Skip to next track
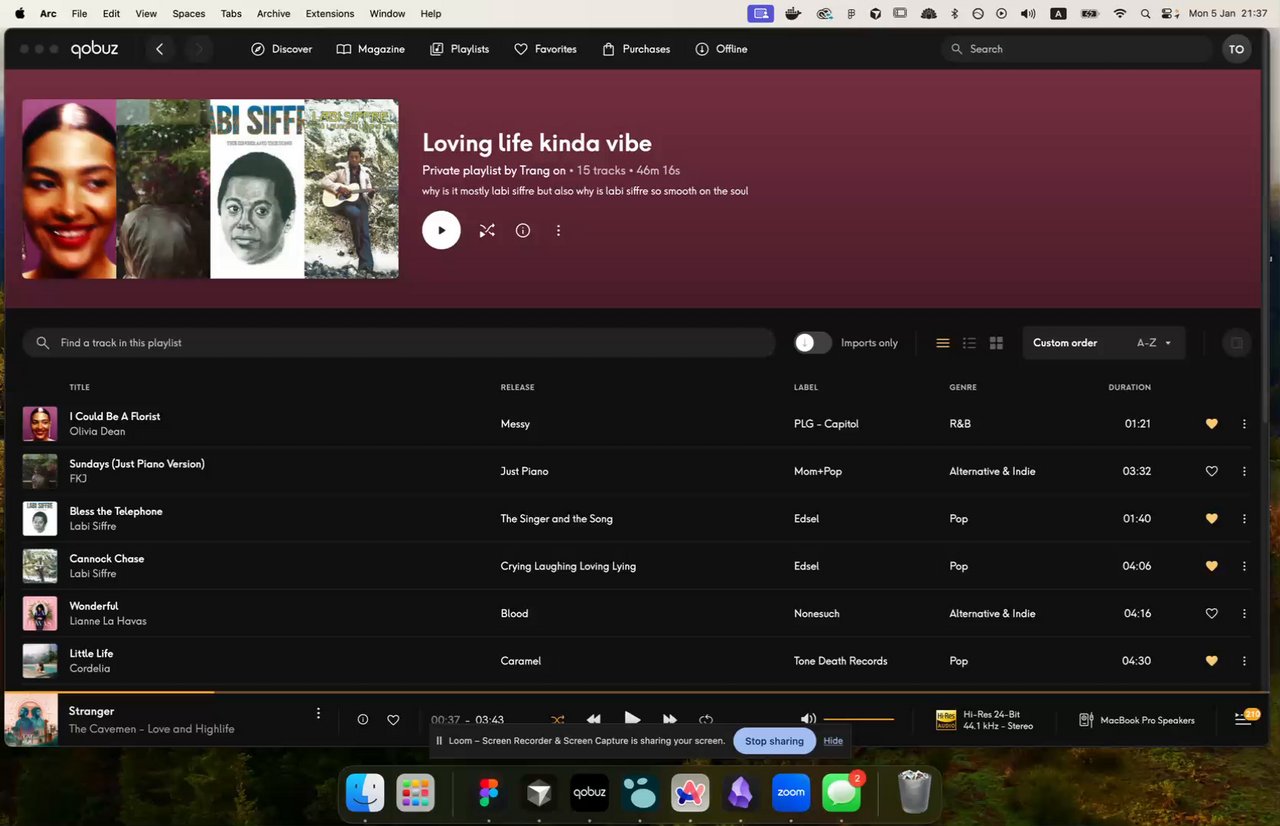This screenshot has width=1280, height=826. 670,720
